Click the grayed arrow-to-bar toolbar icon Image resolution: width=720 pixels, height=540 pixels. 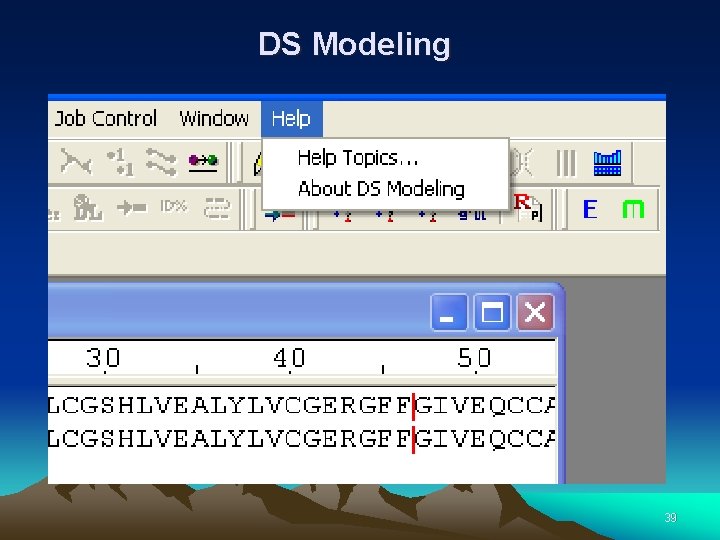click(x=132, y=208)
